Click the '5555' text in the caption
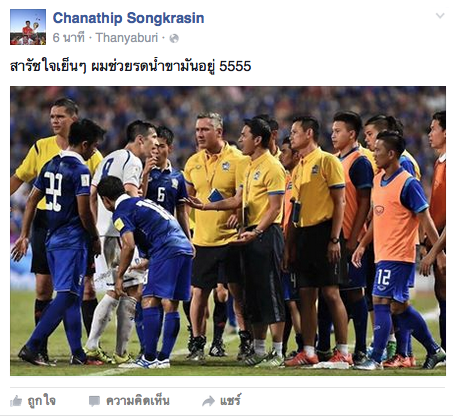This screenshot has width=453, height=416. [235, 66]
